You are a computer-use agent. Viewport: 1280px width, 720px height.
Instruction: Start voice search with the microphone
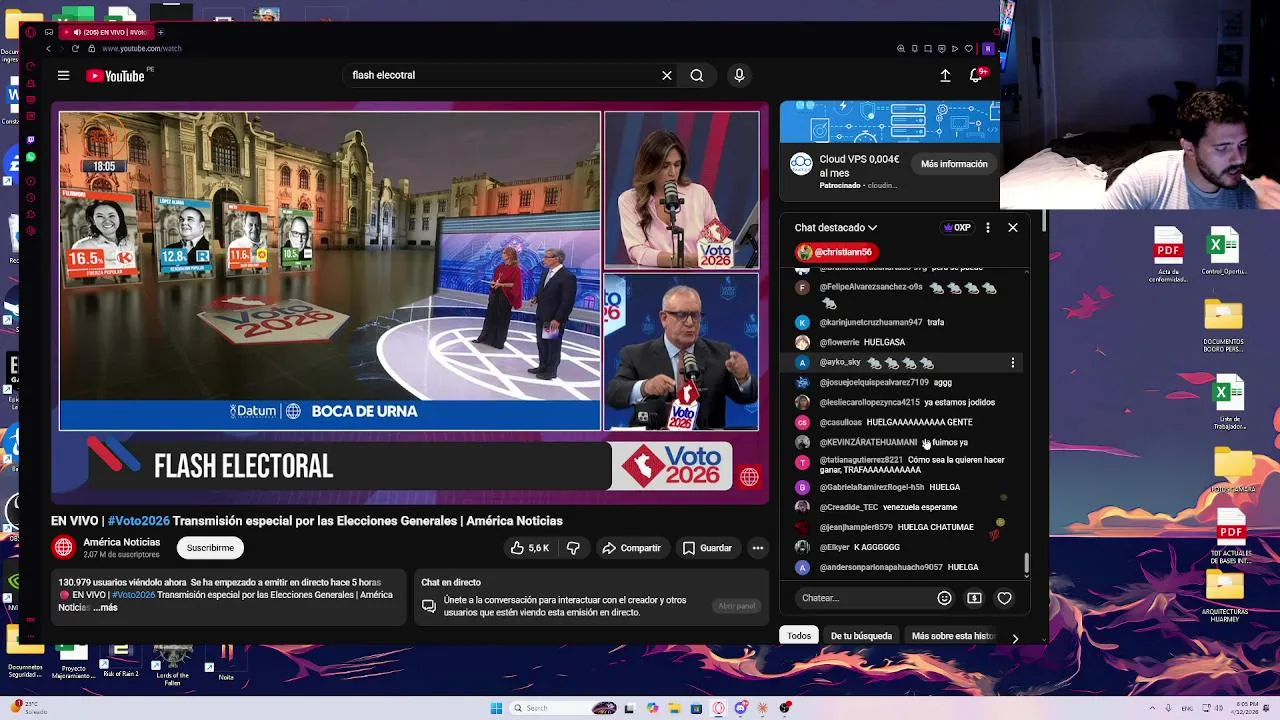click(739, 75)
